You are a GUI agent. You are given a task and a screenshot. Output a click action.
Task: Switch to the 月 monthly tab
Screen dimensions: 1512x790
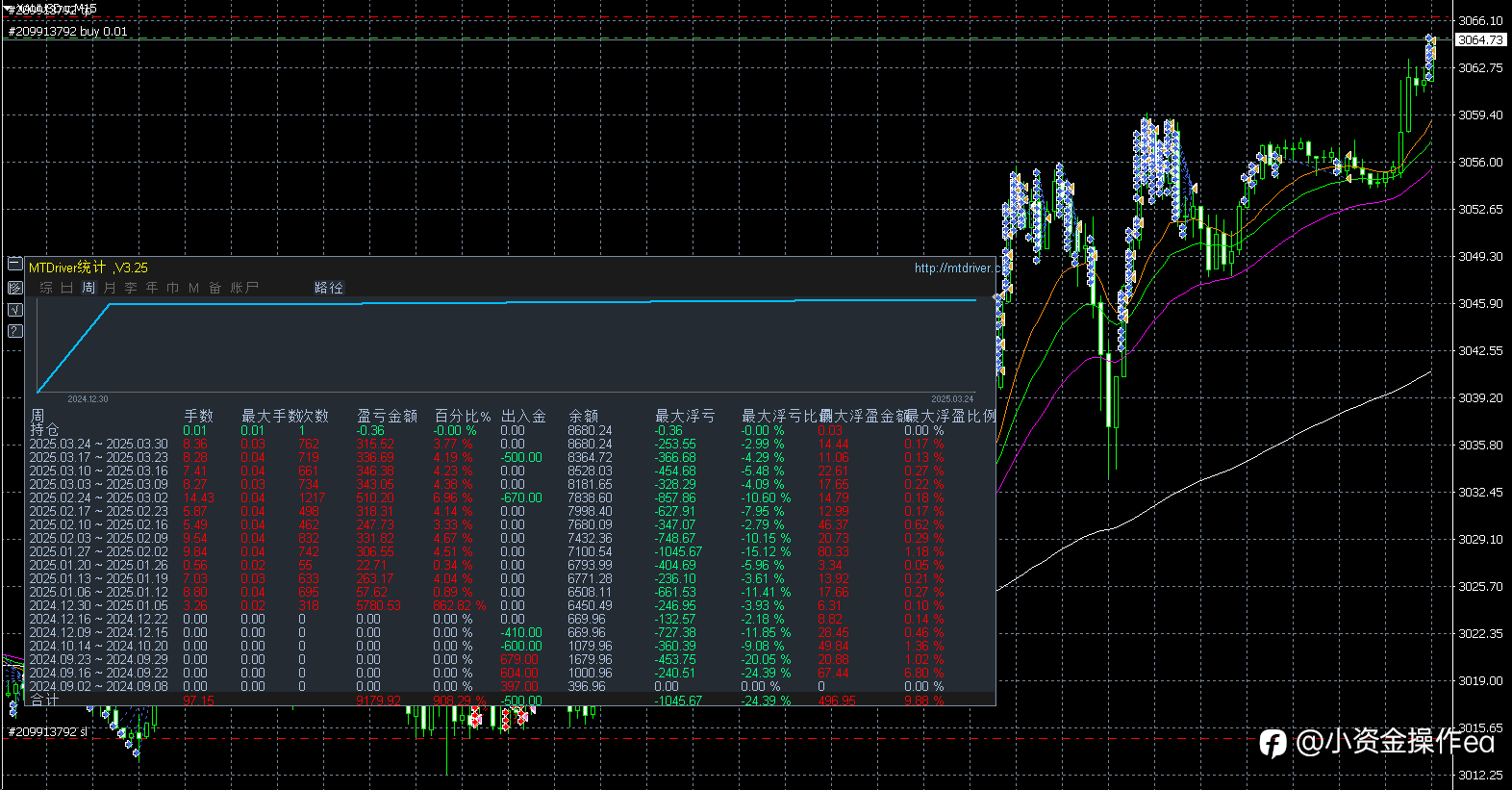point(110,288)
